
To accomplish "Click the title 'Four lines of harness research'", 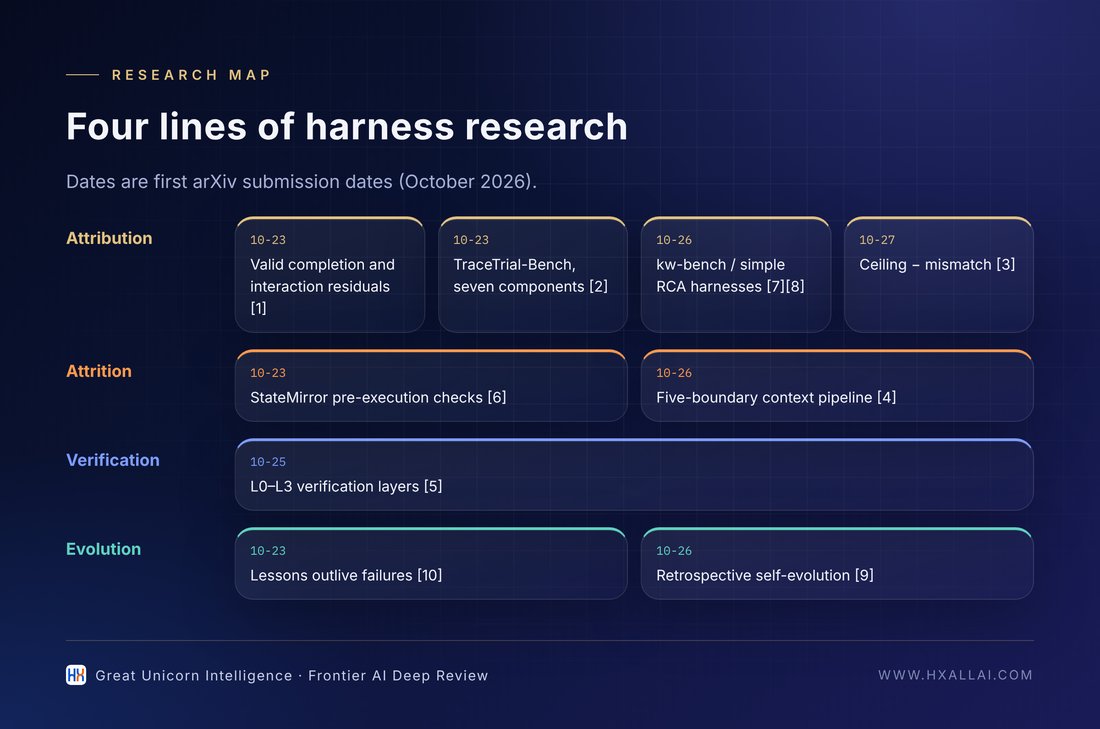I will (347, 127).
